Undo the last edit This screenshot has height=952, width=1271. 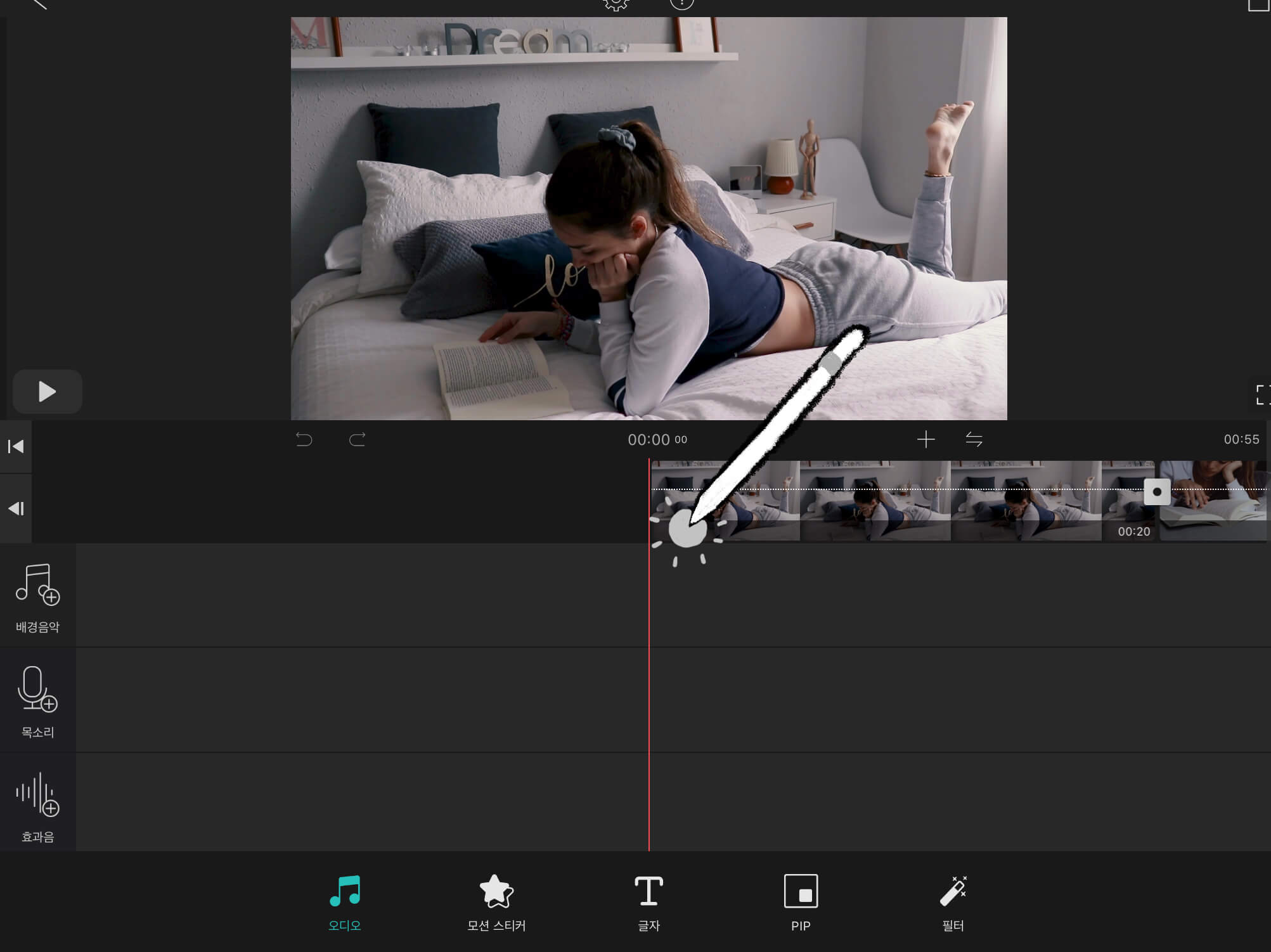point(304,439)
